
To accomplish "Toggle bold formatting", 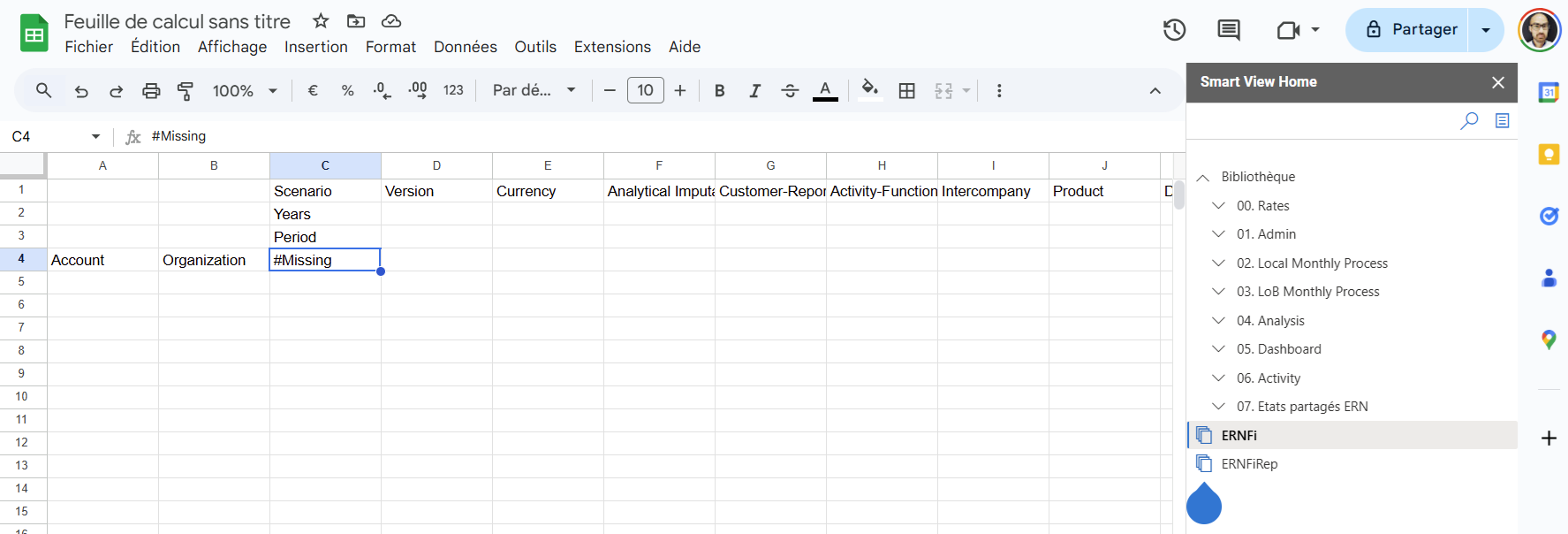I will point(720,90).
